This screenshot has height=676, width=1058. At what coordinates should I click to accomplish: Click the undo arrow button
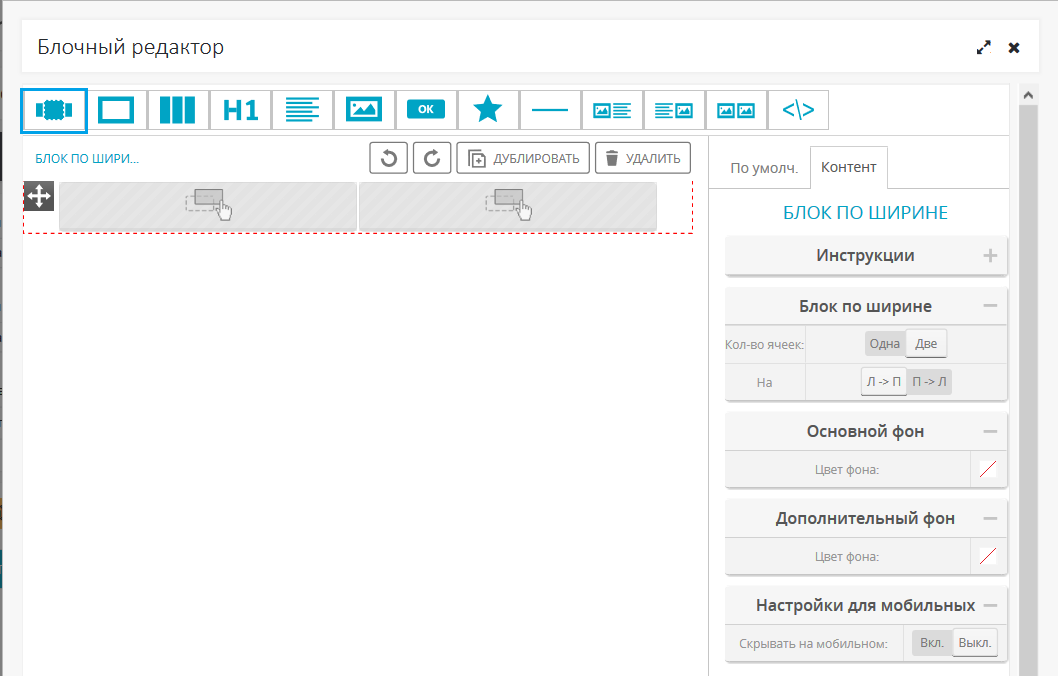coord(389,158)
